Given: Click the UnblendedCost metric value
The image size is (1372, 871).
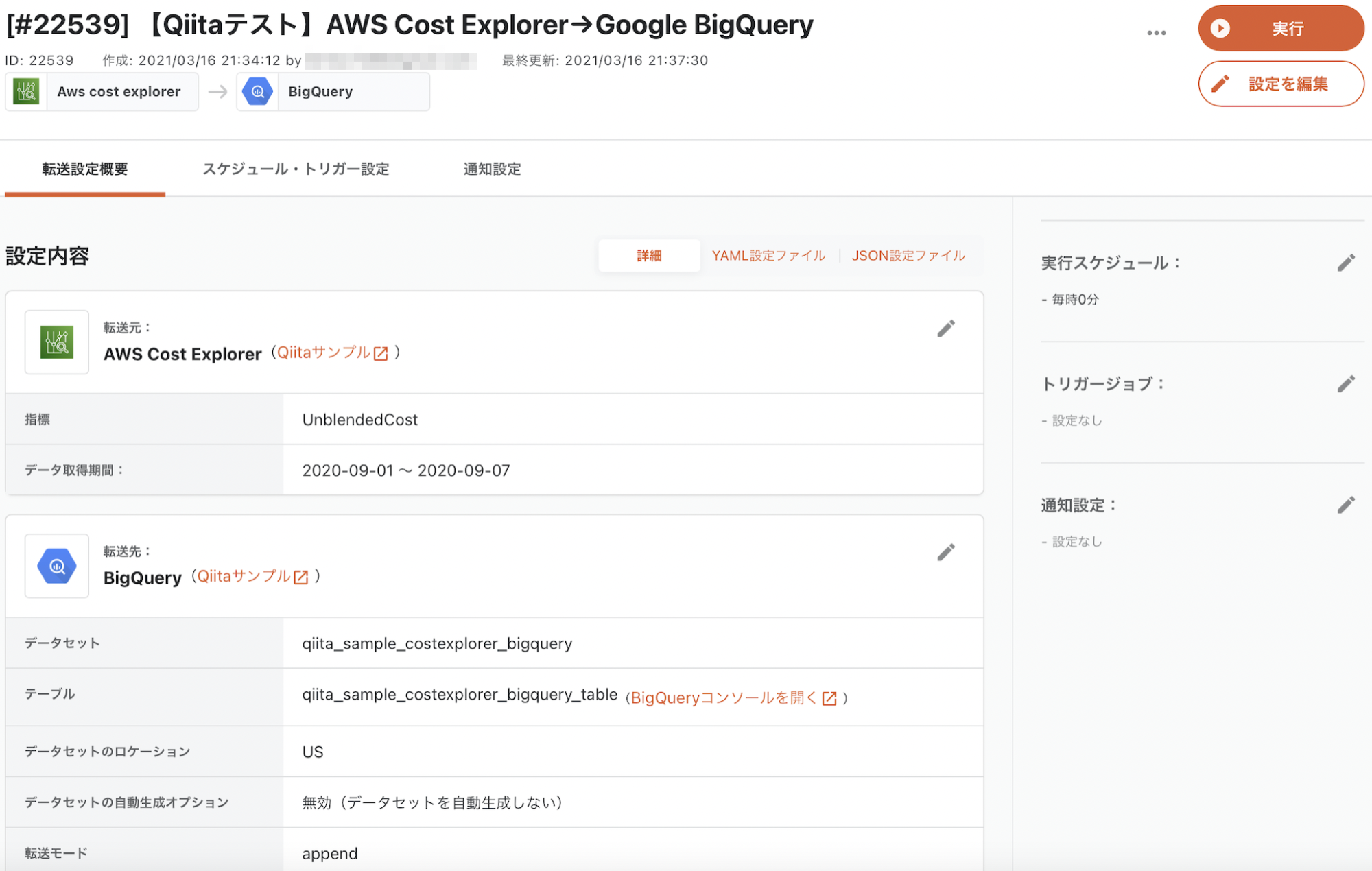Looking at the screenshot, I should pos(360,420).
